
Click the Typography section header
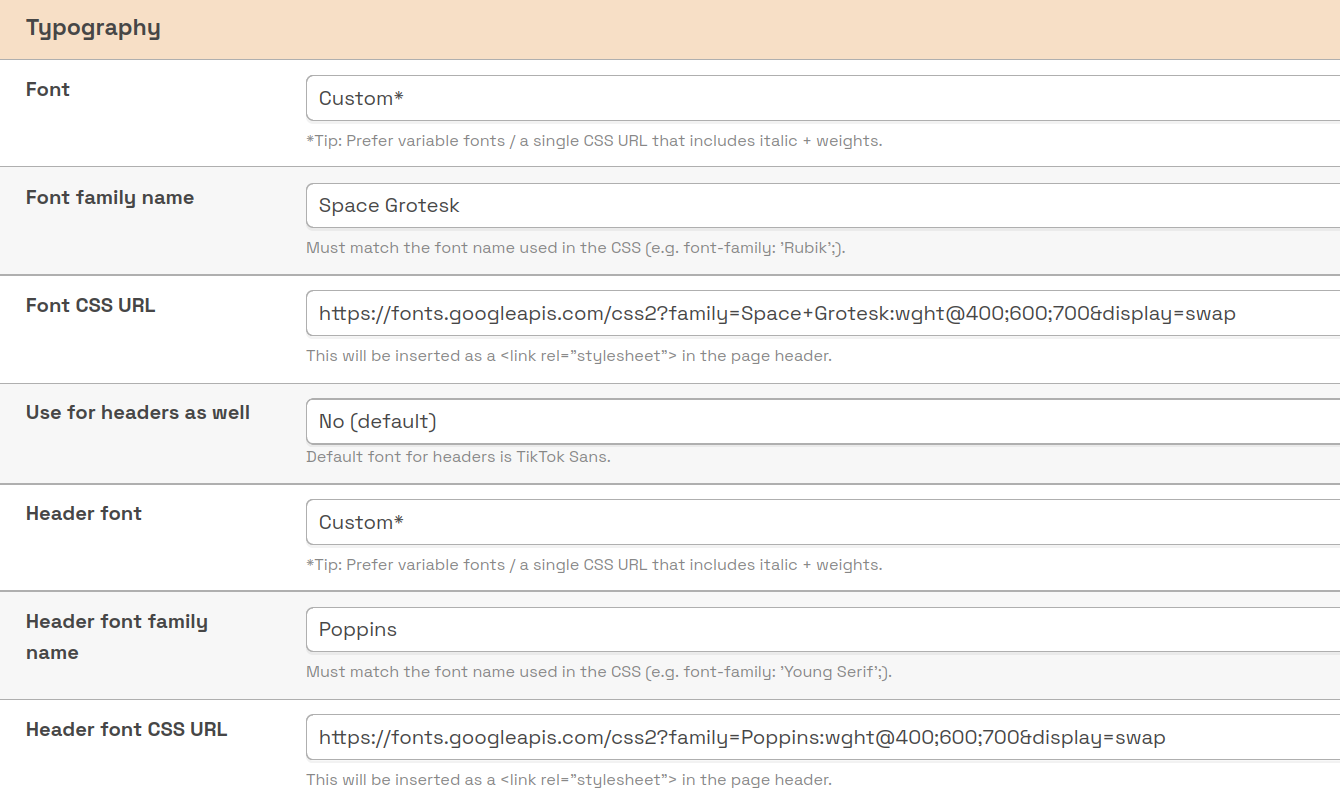pos(93,28)
